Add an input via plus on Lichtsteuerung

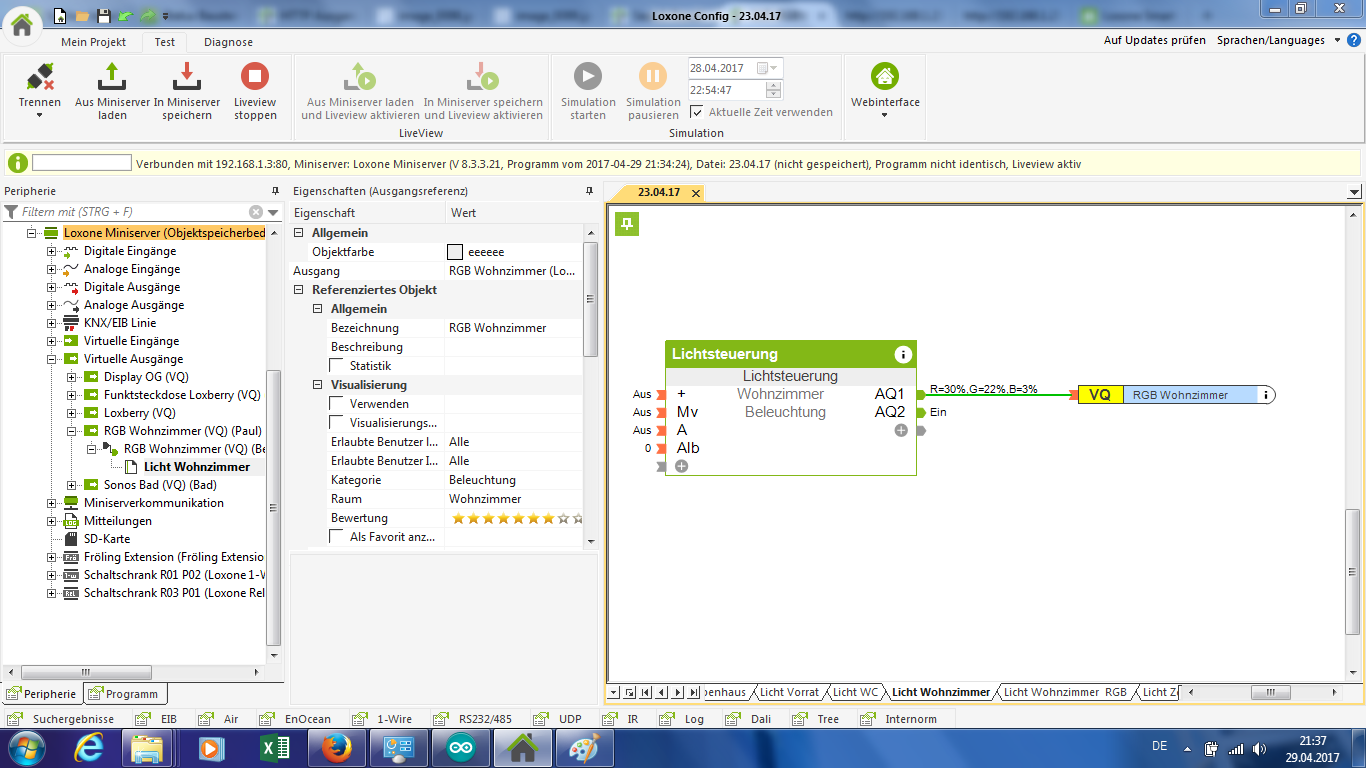682,466
